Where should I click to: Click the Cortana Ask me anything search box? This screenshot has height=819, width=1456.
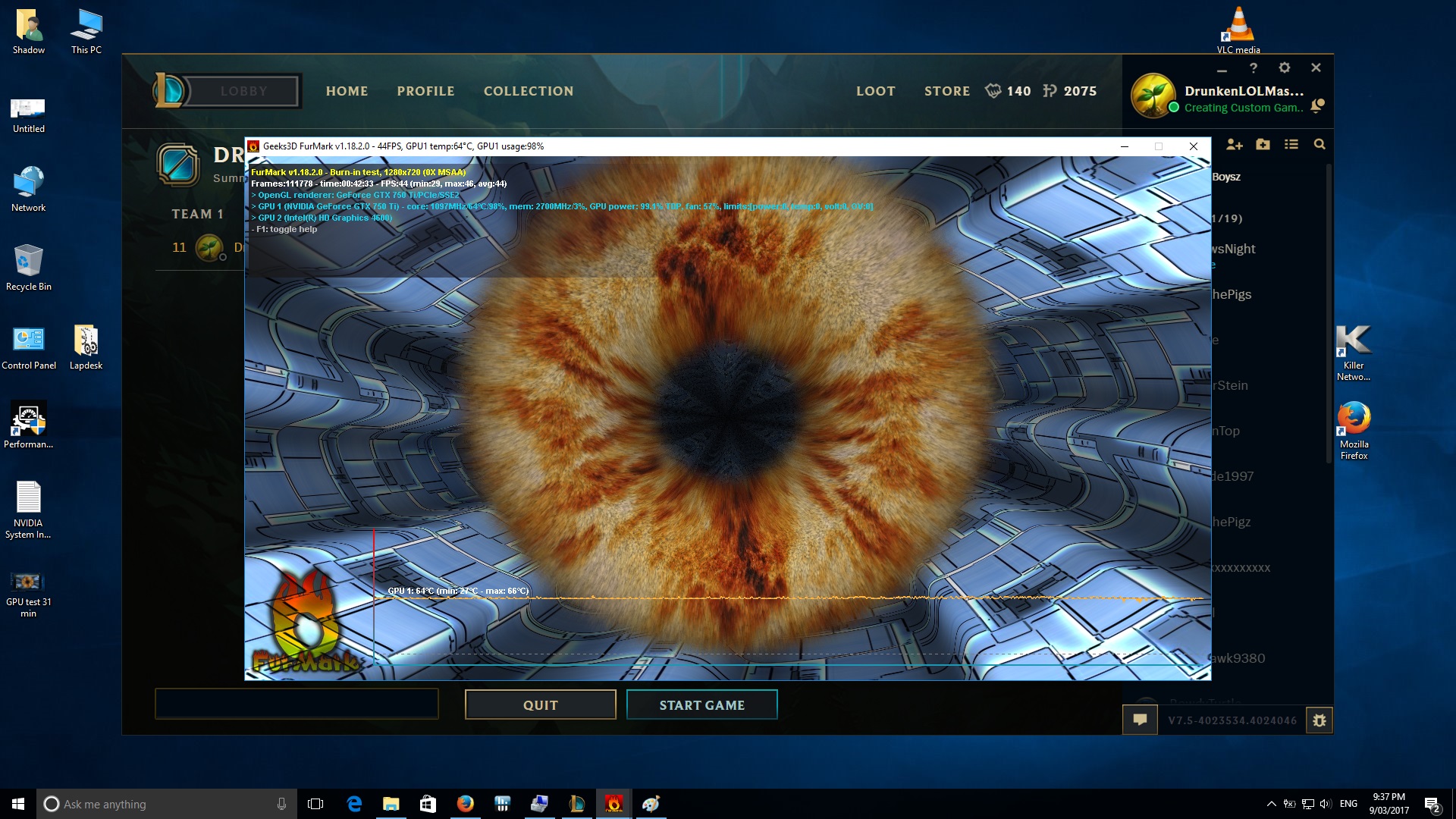[166, 804]
